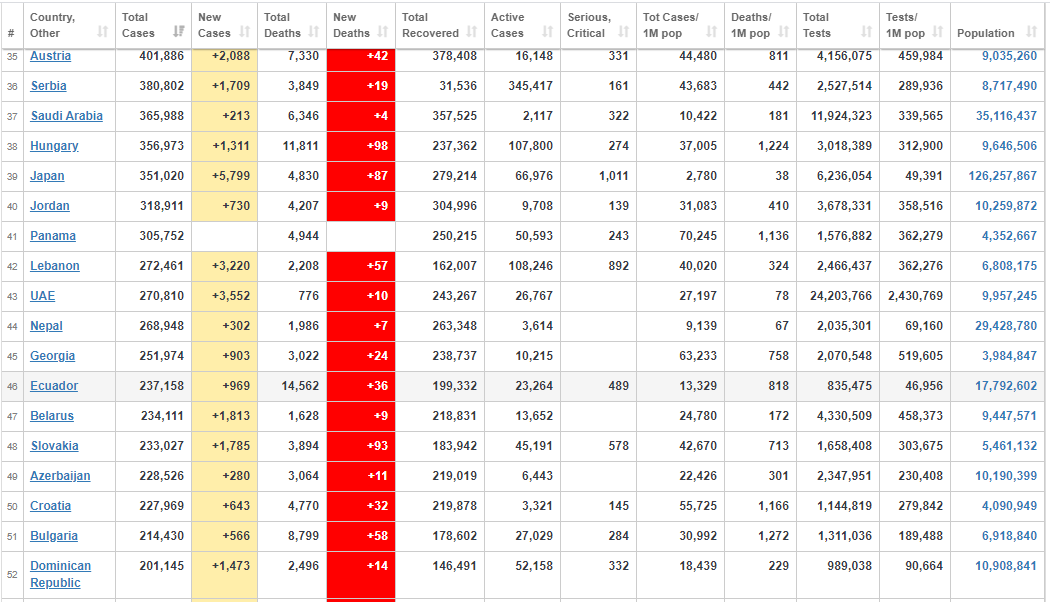
Task: Open the Slovakia country link
Action: [x=54, y=446]
